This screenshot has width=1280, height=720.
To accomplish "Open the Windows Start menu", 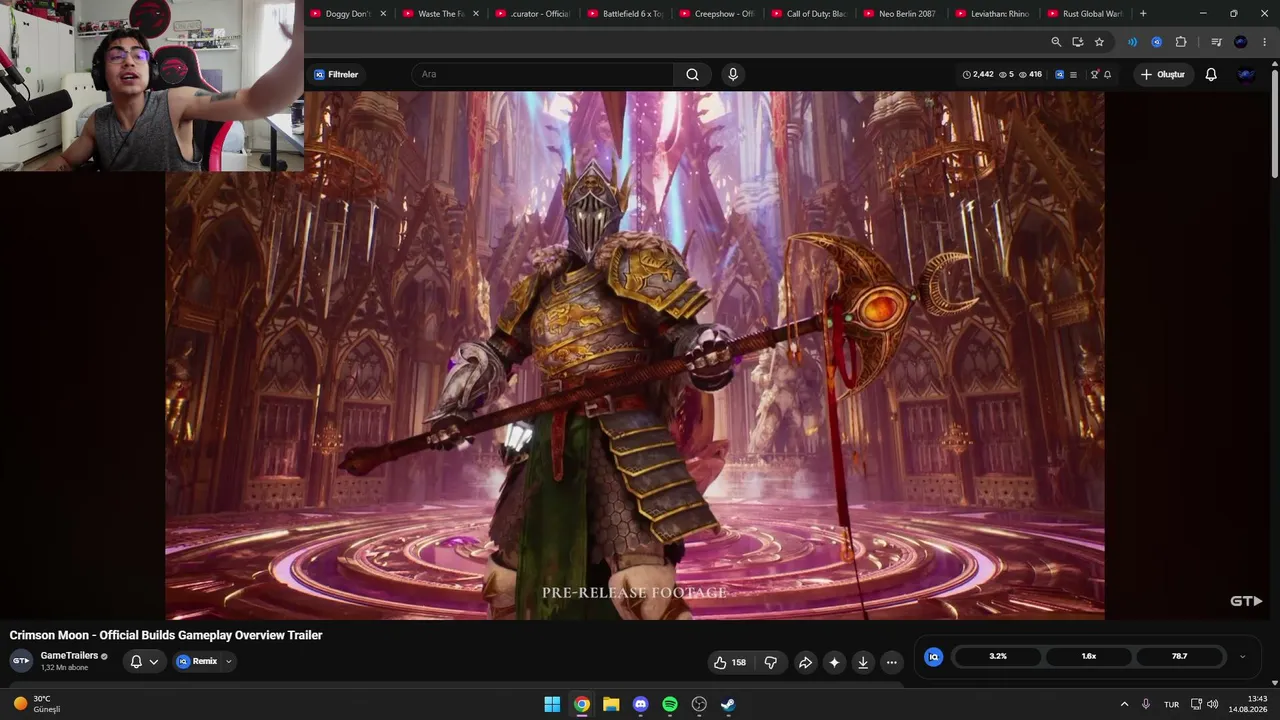I will 552,704.
